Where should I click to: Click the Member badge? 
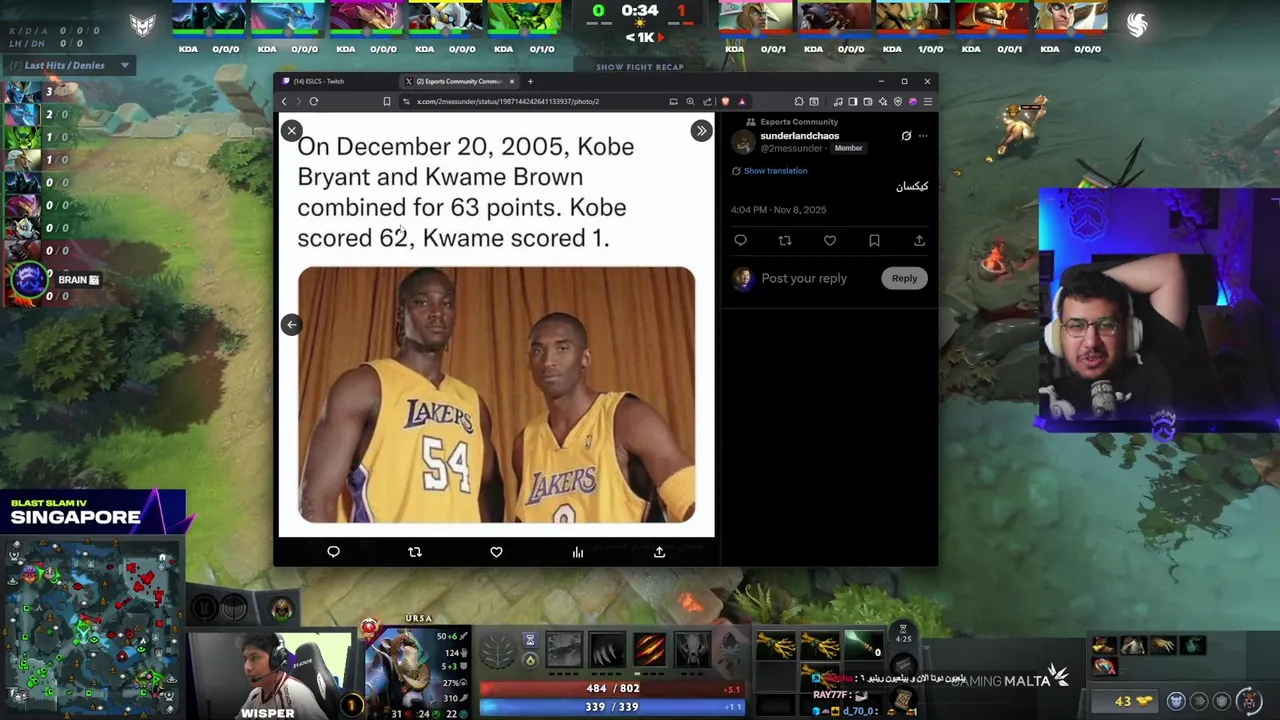point(848,149)
